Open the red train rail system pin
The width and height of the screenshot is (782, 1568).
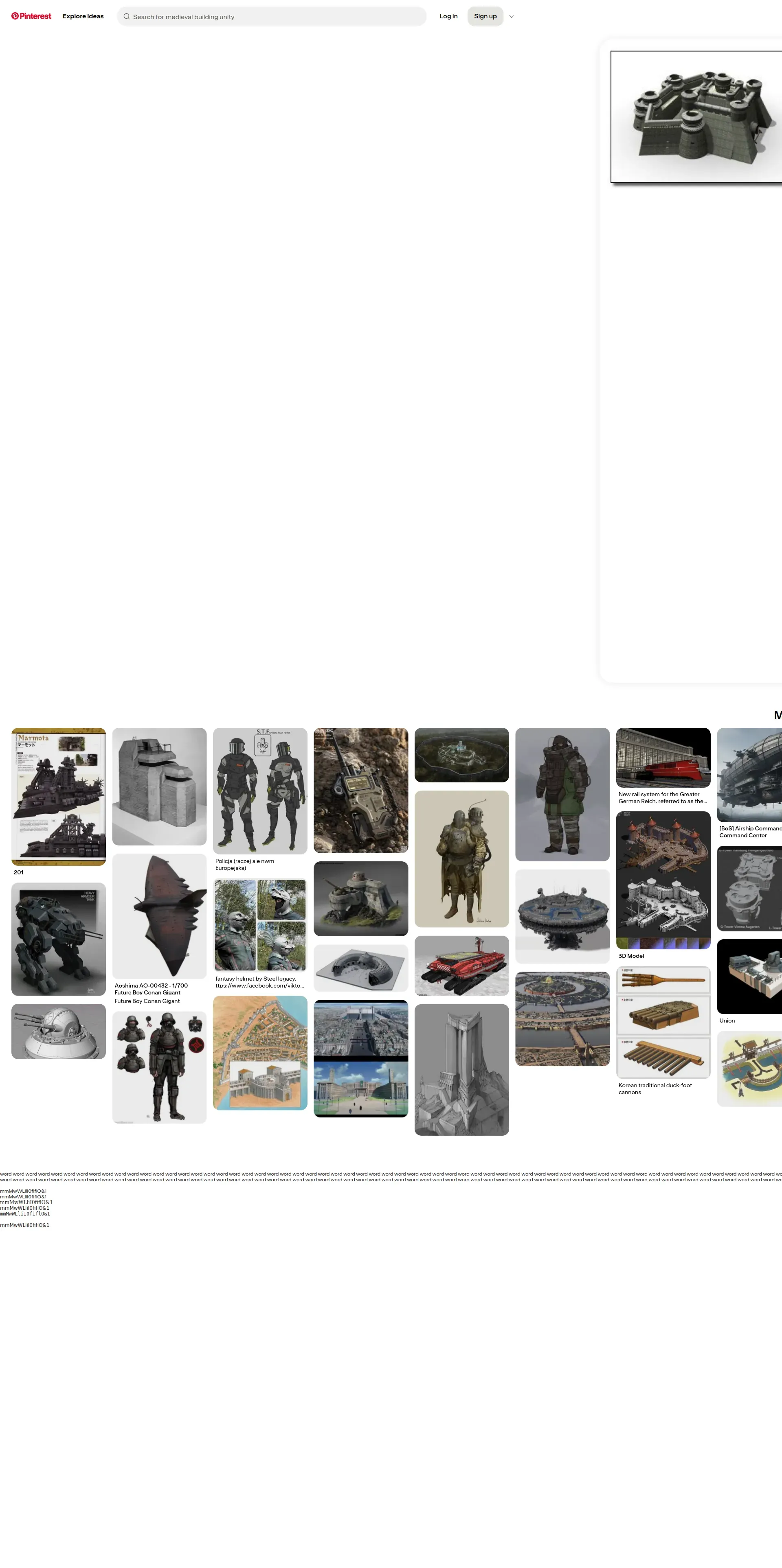pos(663,757)
